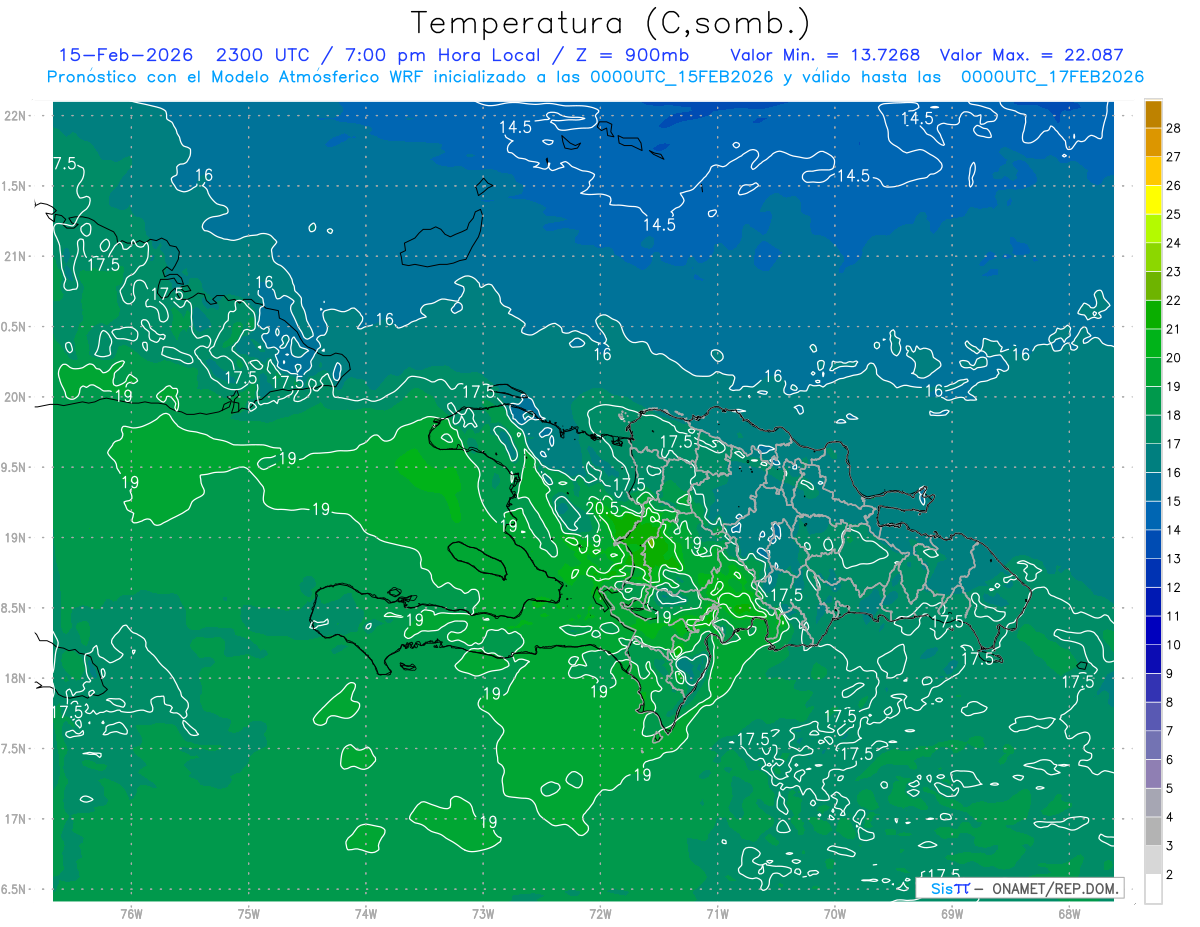Click the "73W" longitude label
Viewport: 1200px width, 927px height.
coord(483,913)
